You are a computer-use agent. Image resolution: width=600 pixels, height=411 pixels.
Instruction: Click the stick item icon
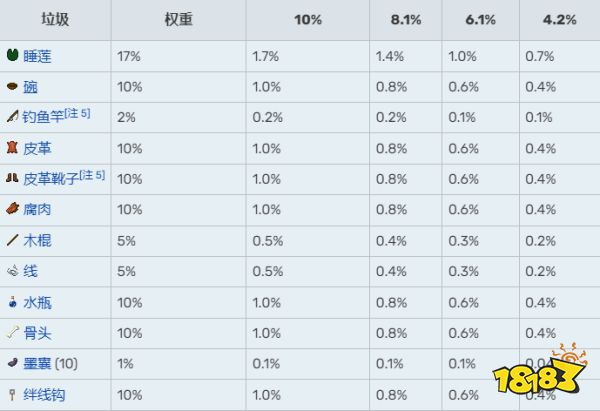click(13, 240)
